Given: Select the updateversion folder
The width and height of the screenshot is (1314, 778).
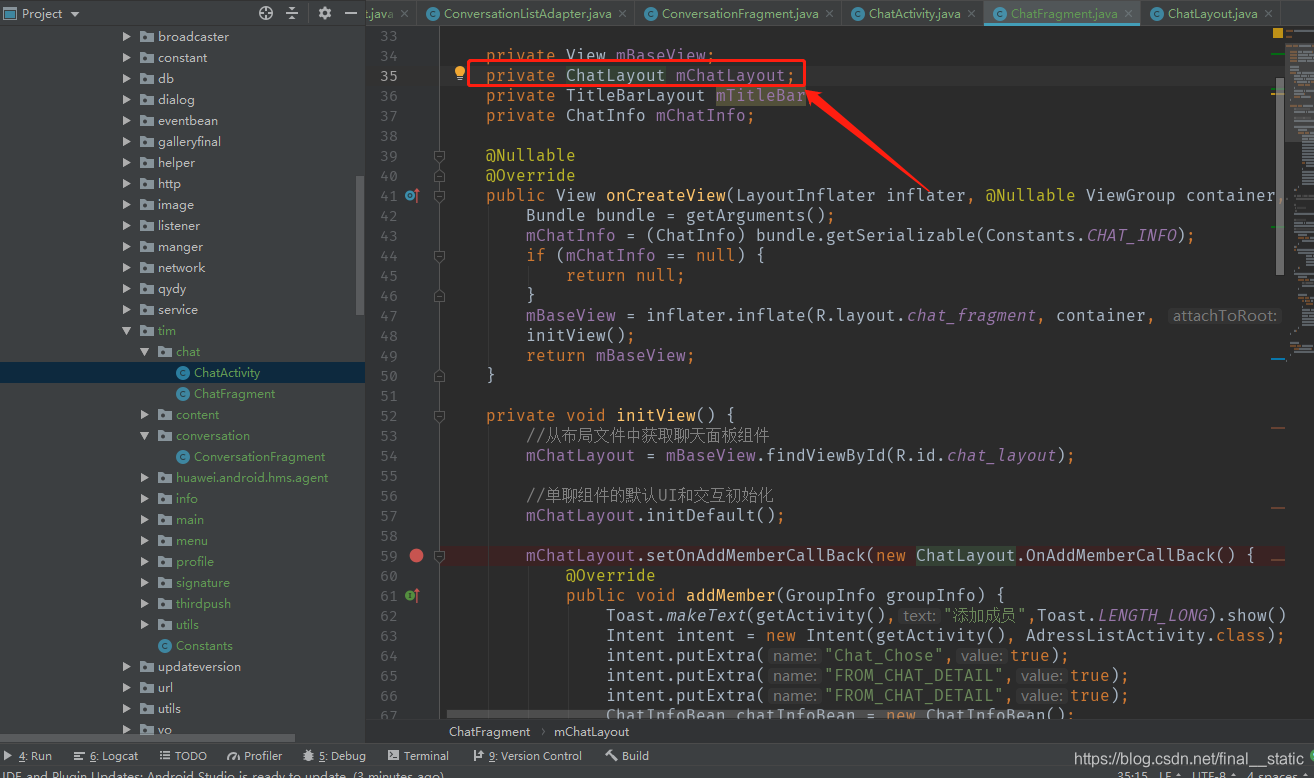Looking at the screenshot, I should [199, 666].
